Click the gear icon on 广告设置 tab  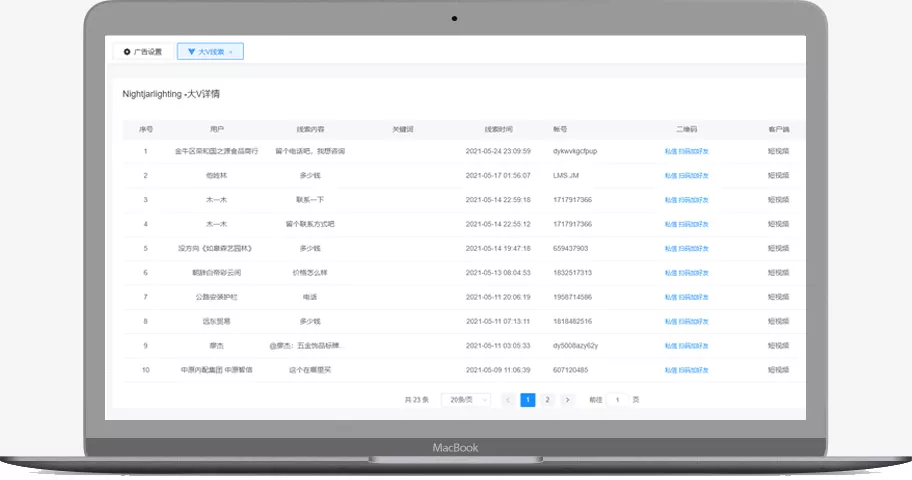(x=127, y=52)
